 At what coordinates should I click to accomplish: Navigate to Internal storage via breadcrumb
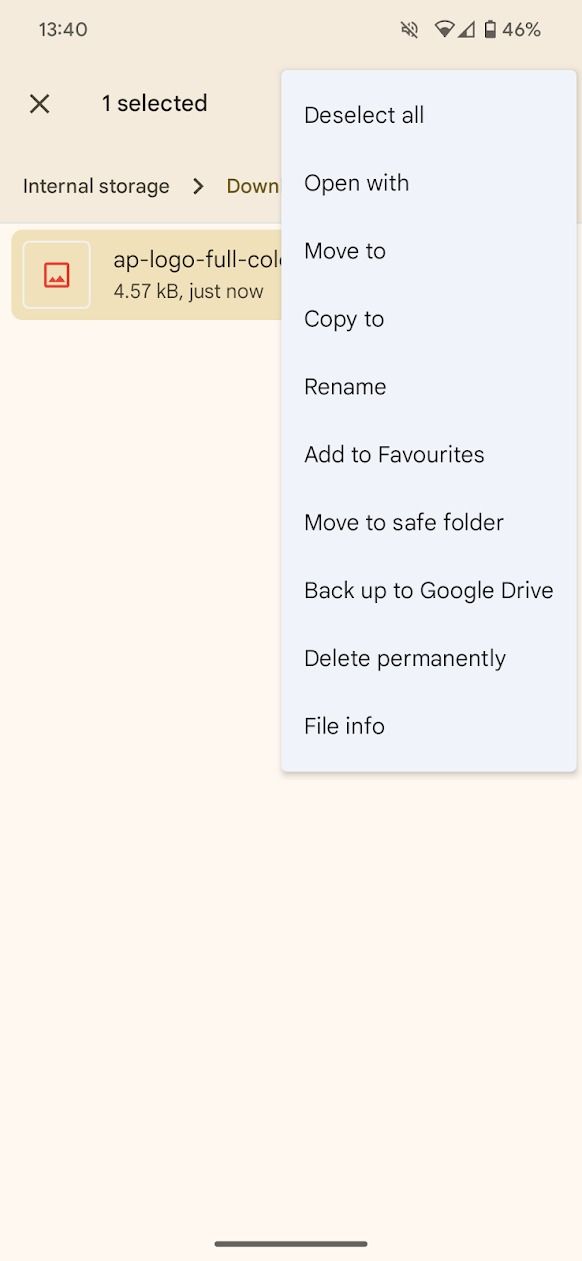[95, 186]
